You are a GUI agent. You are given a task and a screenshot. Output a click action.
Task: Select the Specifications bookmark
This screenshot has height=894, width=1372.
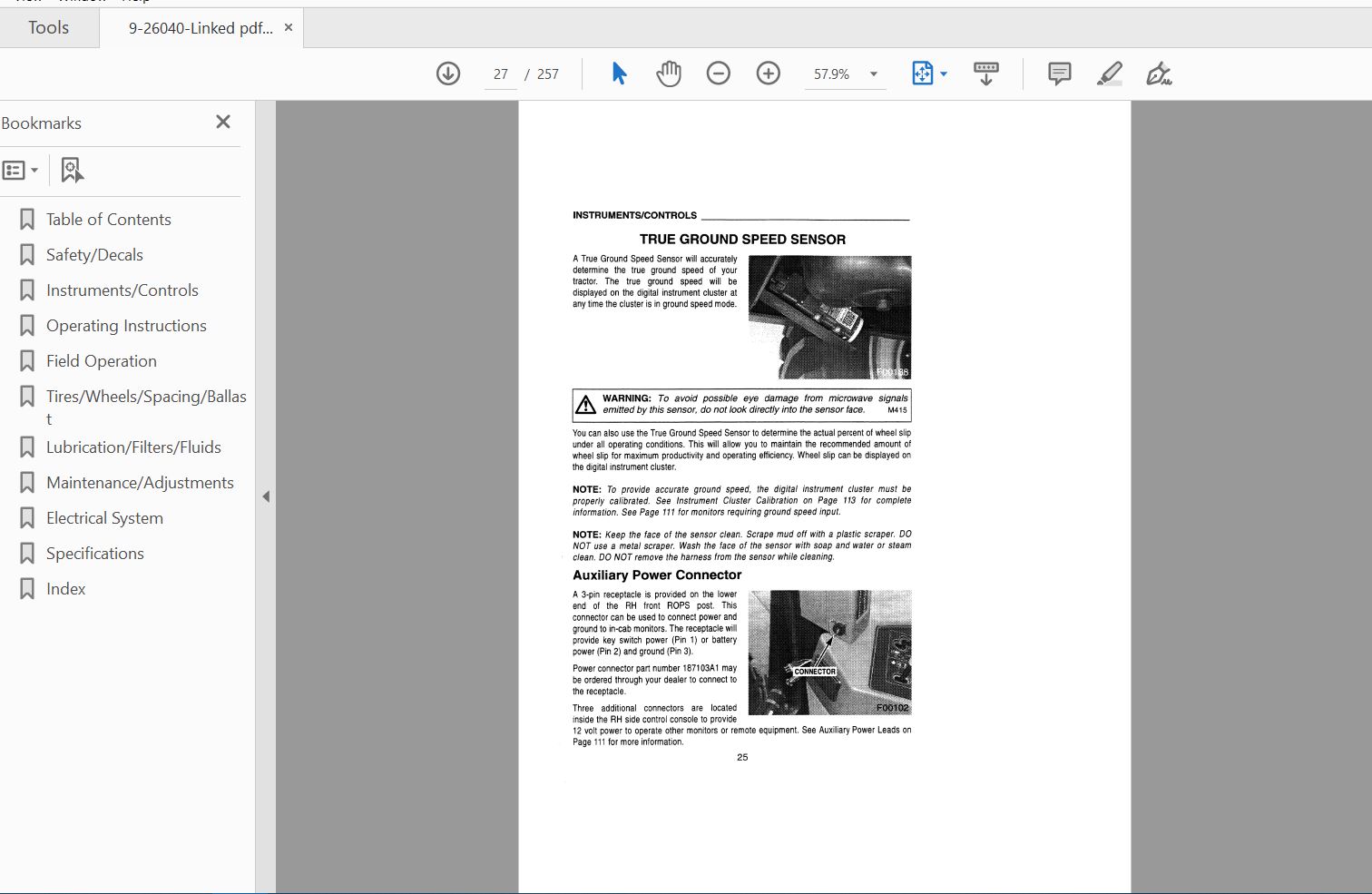[x=95, y=554]
